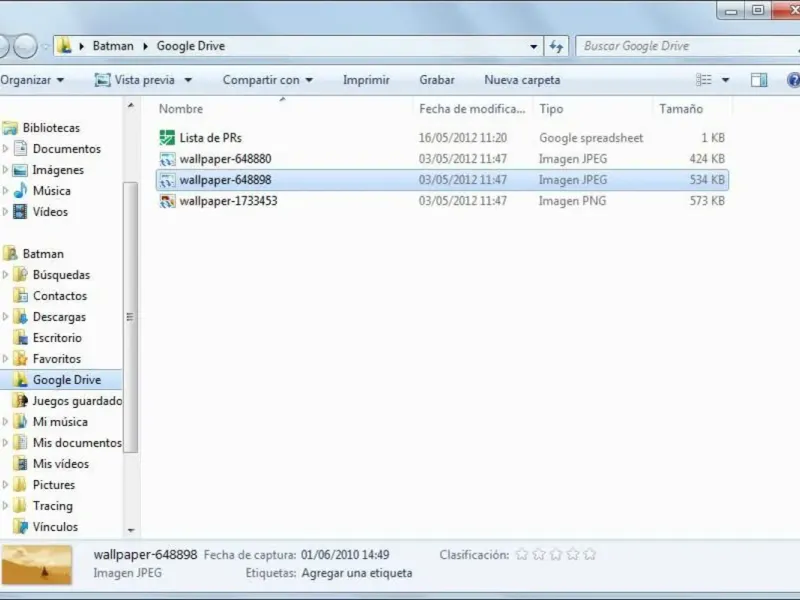800x600 pixels.
Task: Expand the Música tree node
Action: click(x=6, y=190)
